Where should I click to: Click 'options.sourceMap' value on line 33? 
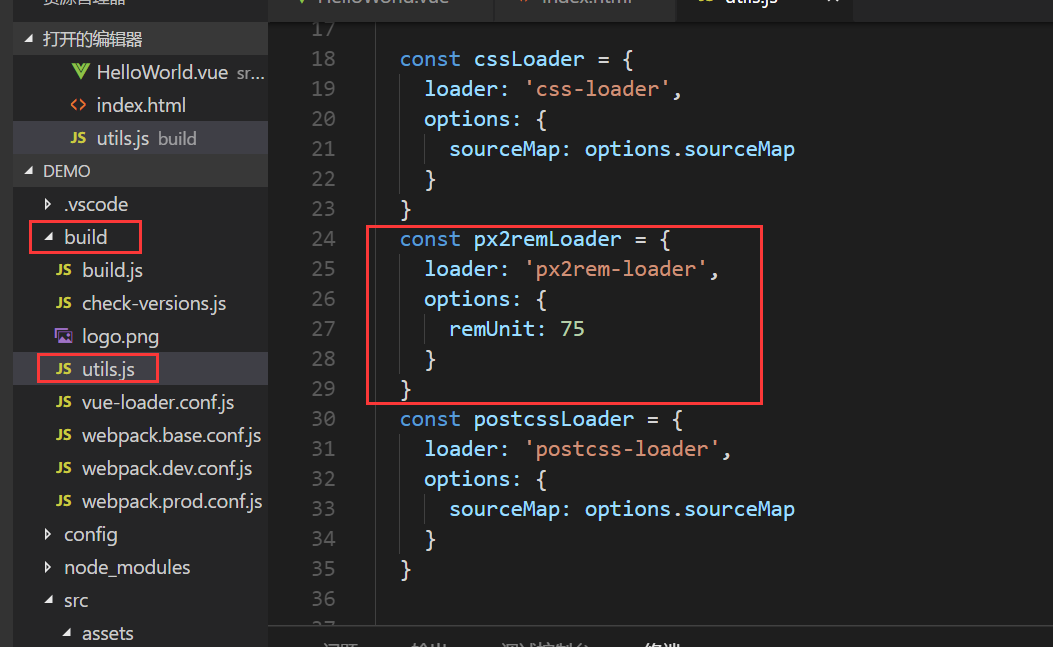690,509
